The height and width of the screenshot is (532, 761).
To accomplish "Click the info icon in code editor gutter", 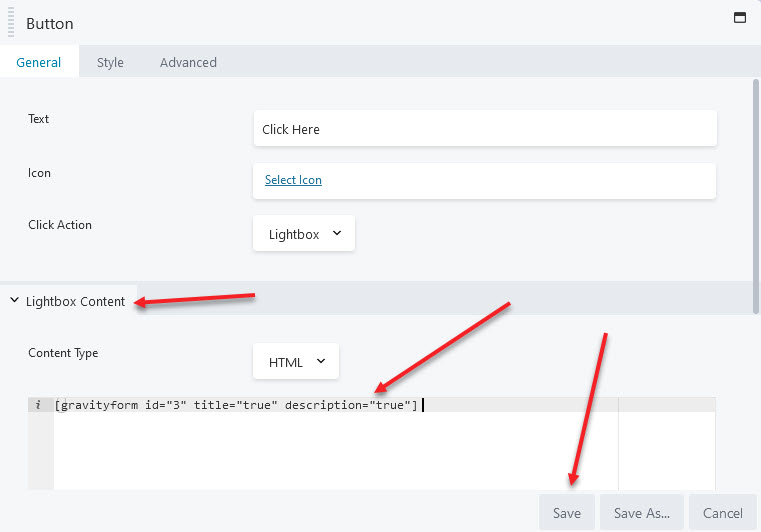I will pyautogui.click(x=38, y=404).
